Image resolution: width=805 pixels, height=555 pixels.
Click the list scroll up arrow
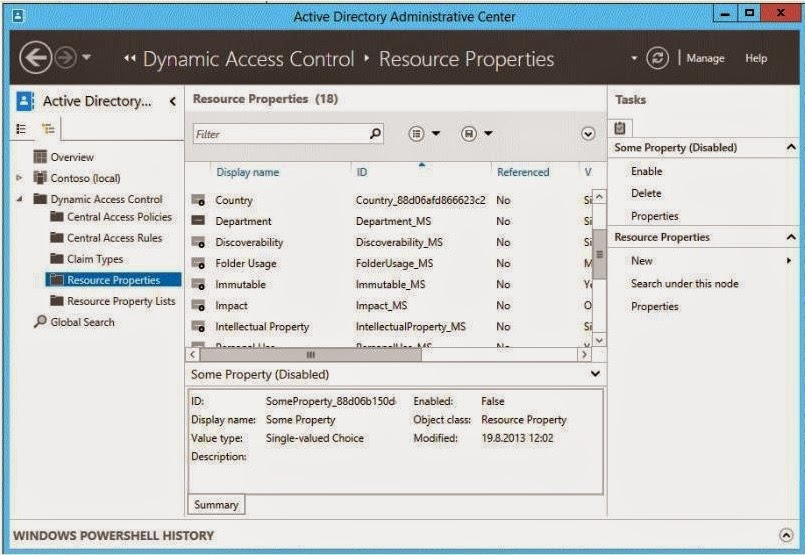(599, 197)
